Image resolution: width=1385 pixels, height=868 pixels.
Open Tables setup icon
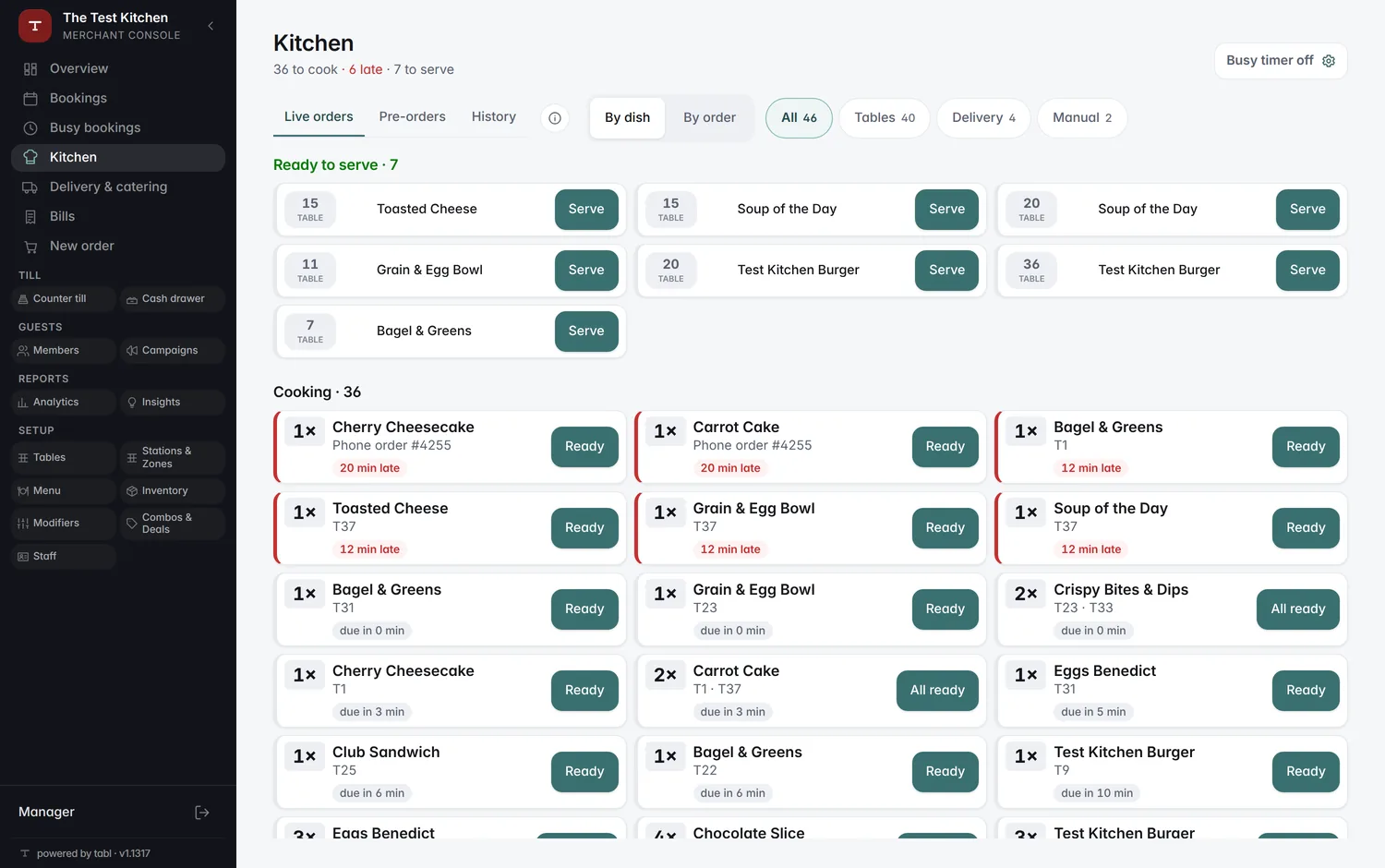[23, 458]
